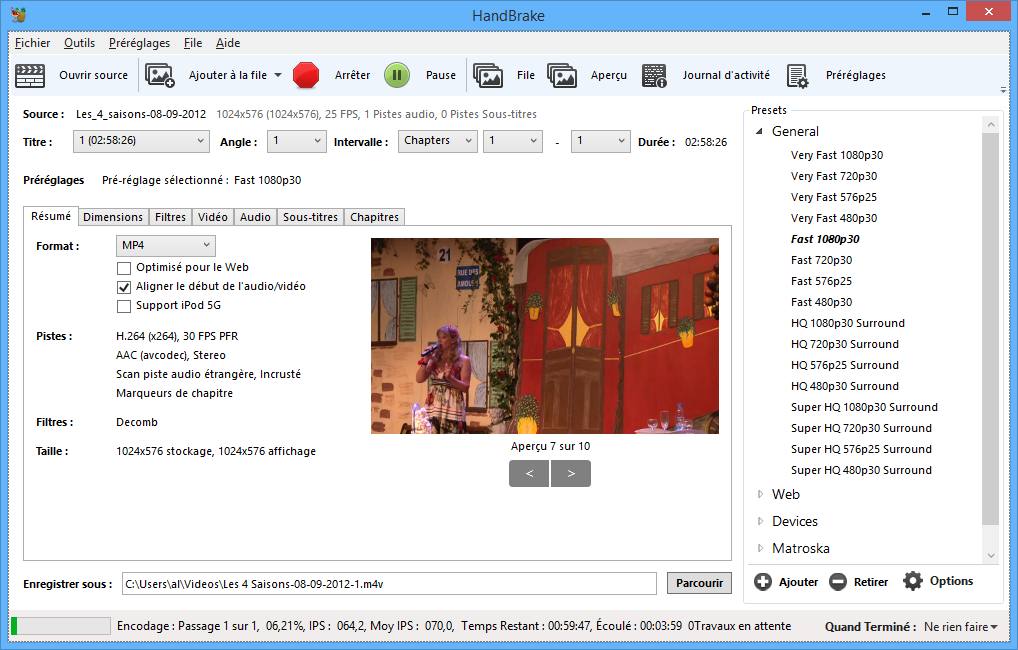This screenshot has height=650, width=1018.
Task: Select HQ 576p25 Surround preset
Action: pyautogui.click(x=845, y=365)
